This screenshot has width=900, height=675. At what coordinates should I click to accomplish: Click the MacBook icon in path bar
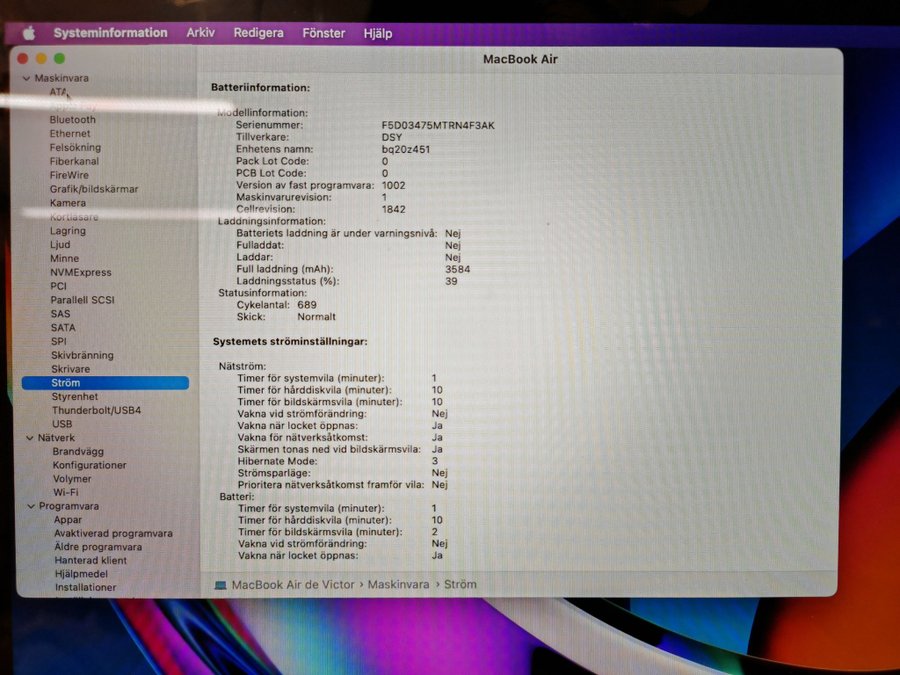pos(221,584)
